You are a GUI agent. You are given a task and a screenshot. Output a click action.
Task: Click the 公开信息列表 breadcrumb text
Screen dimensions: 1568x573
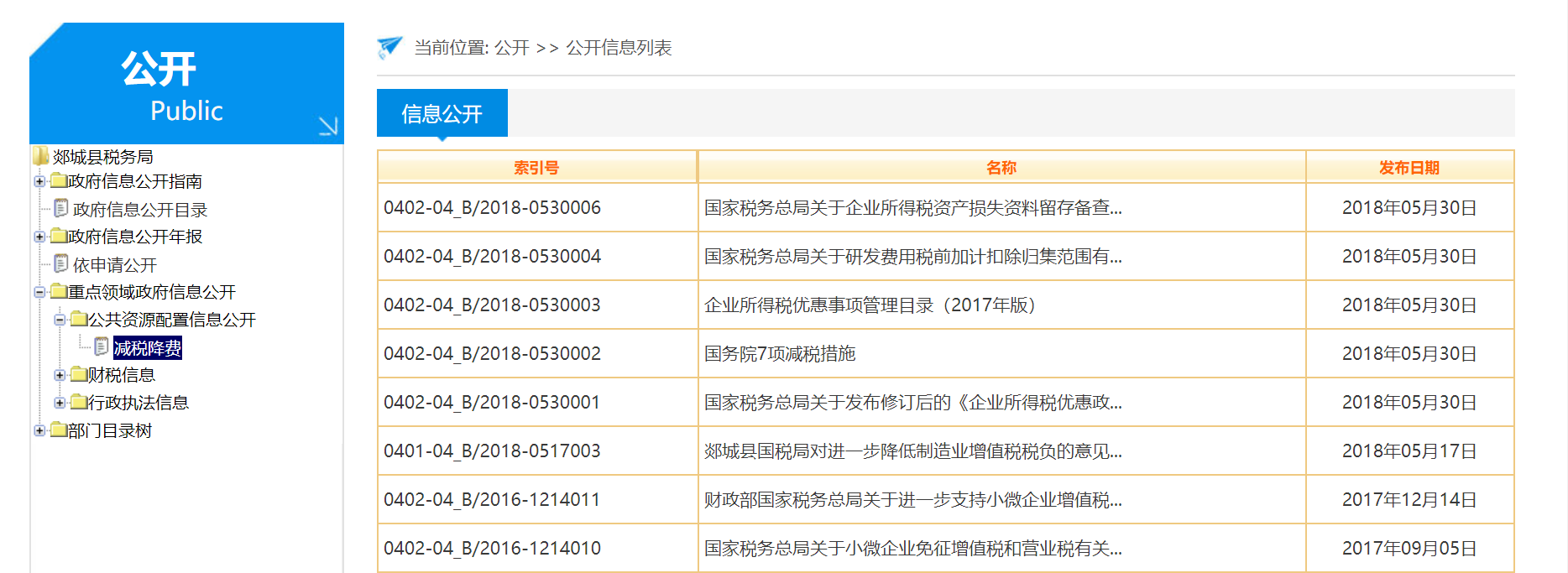click(x=619, y=48)
